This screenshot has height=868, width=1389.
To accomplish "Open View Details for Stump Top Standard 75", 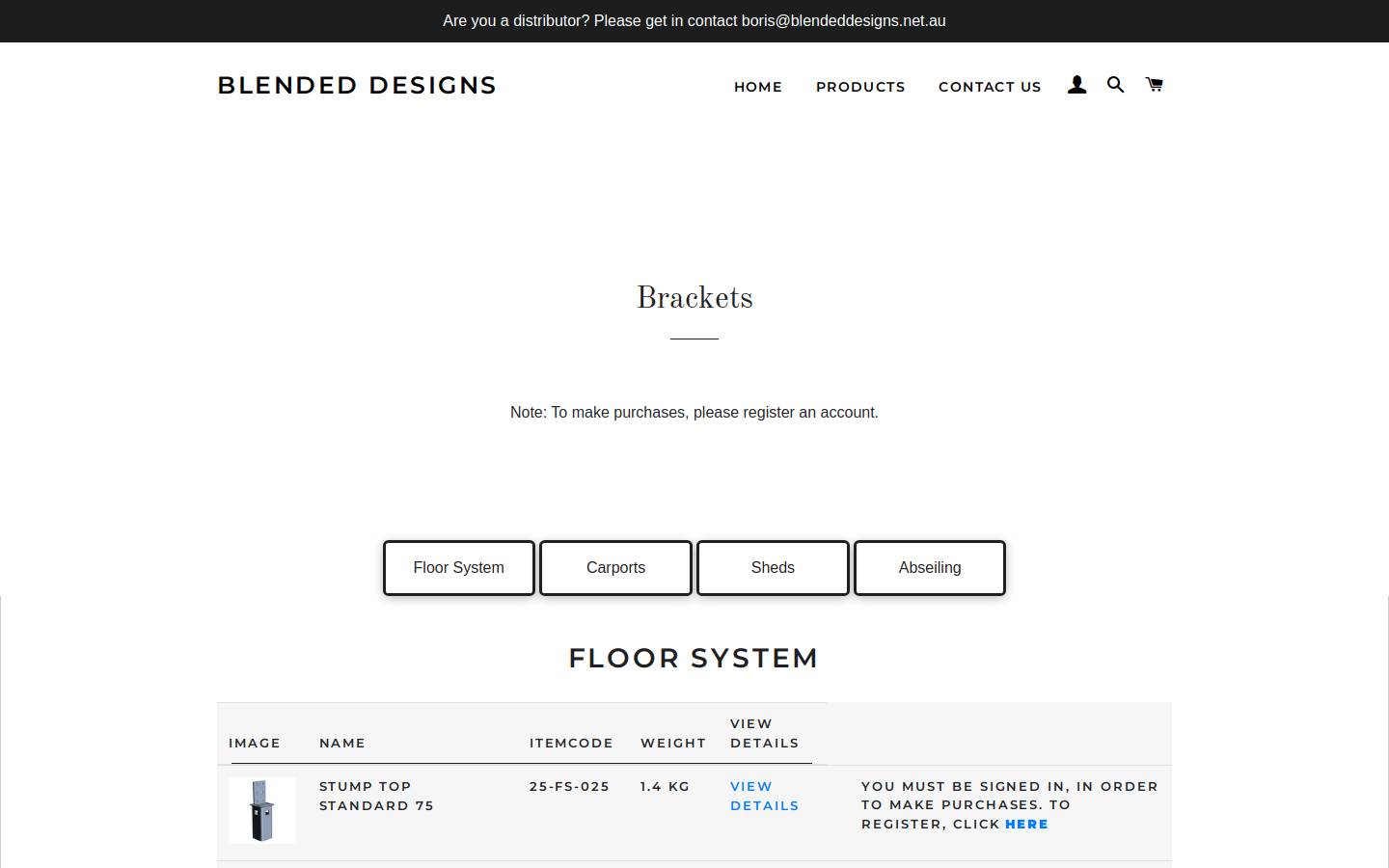I will coord(764,796).
